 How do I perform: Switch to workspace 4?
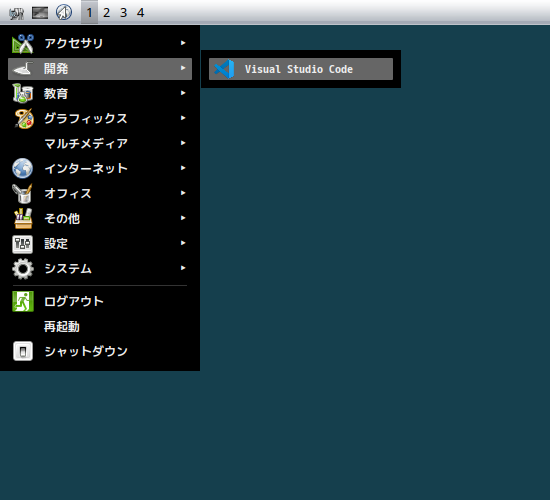(141, 13)
